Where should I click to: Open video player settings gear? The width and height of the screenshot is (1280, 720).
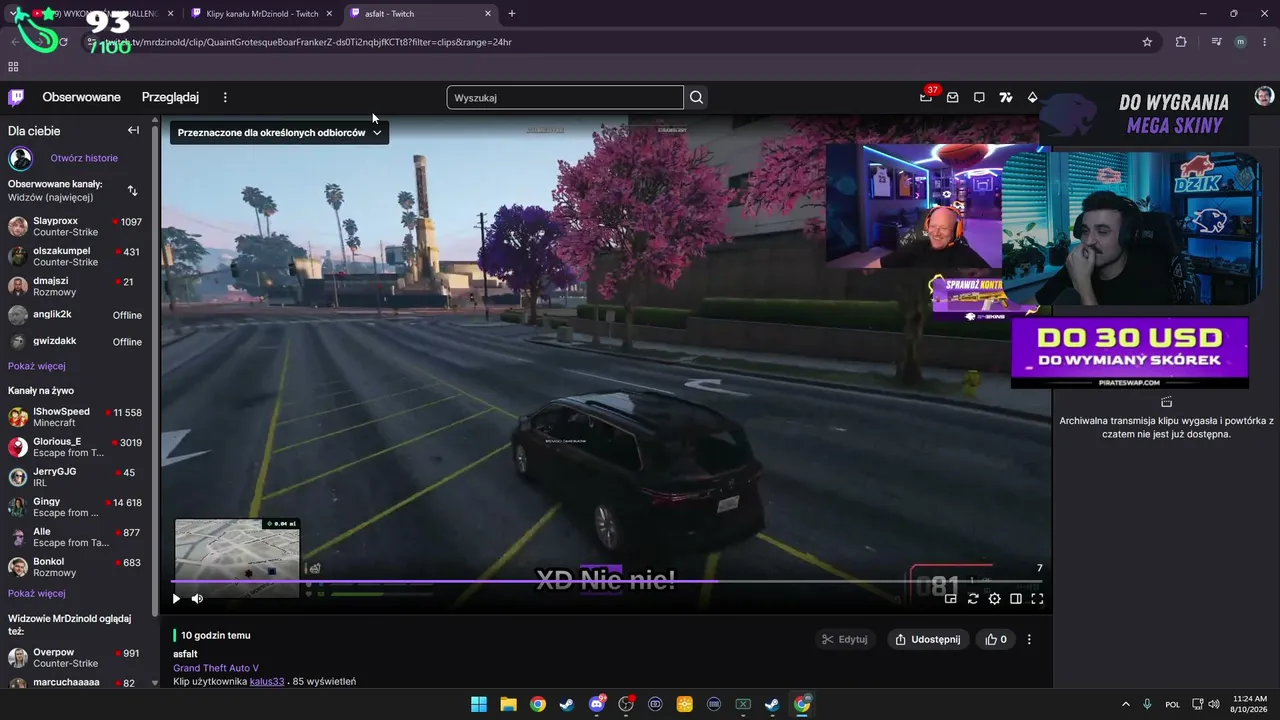994,599
